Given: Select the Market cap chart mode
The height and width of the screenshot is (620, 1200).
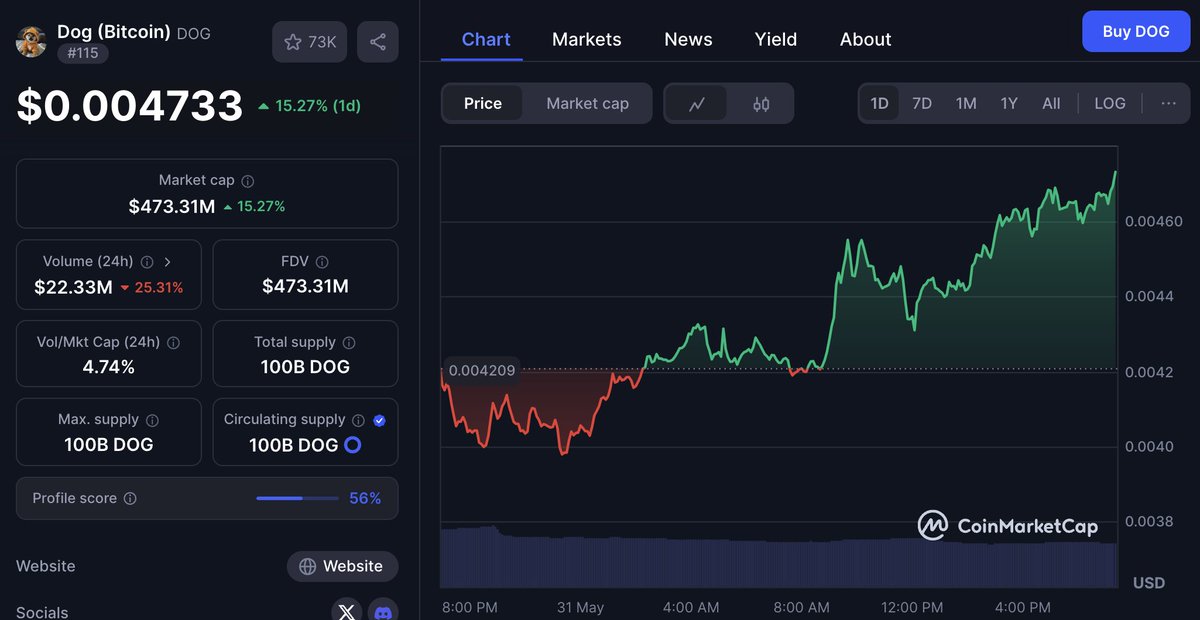Looking at the screenshot, I should (587, 103).
